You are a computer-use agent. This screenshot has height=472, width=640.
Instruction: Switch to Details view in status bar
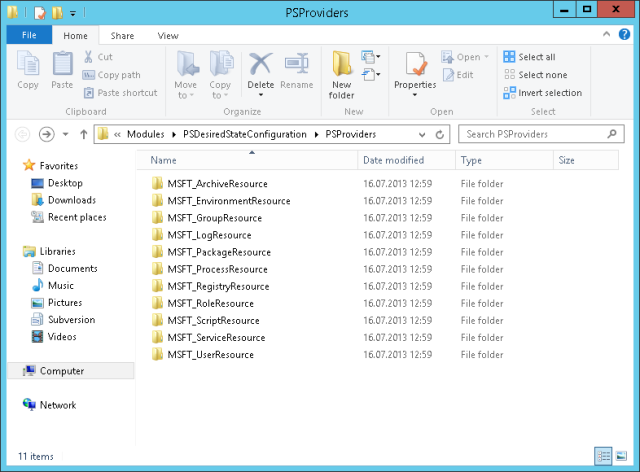point(603,456)
